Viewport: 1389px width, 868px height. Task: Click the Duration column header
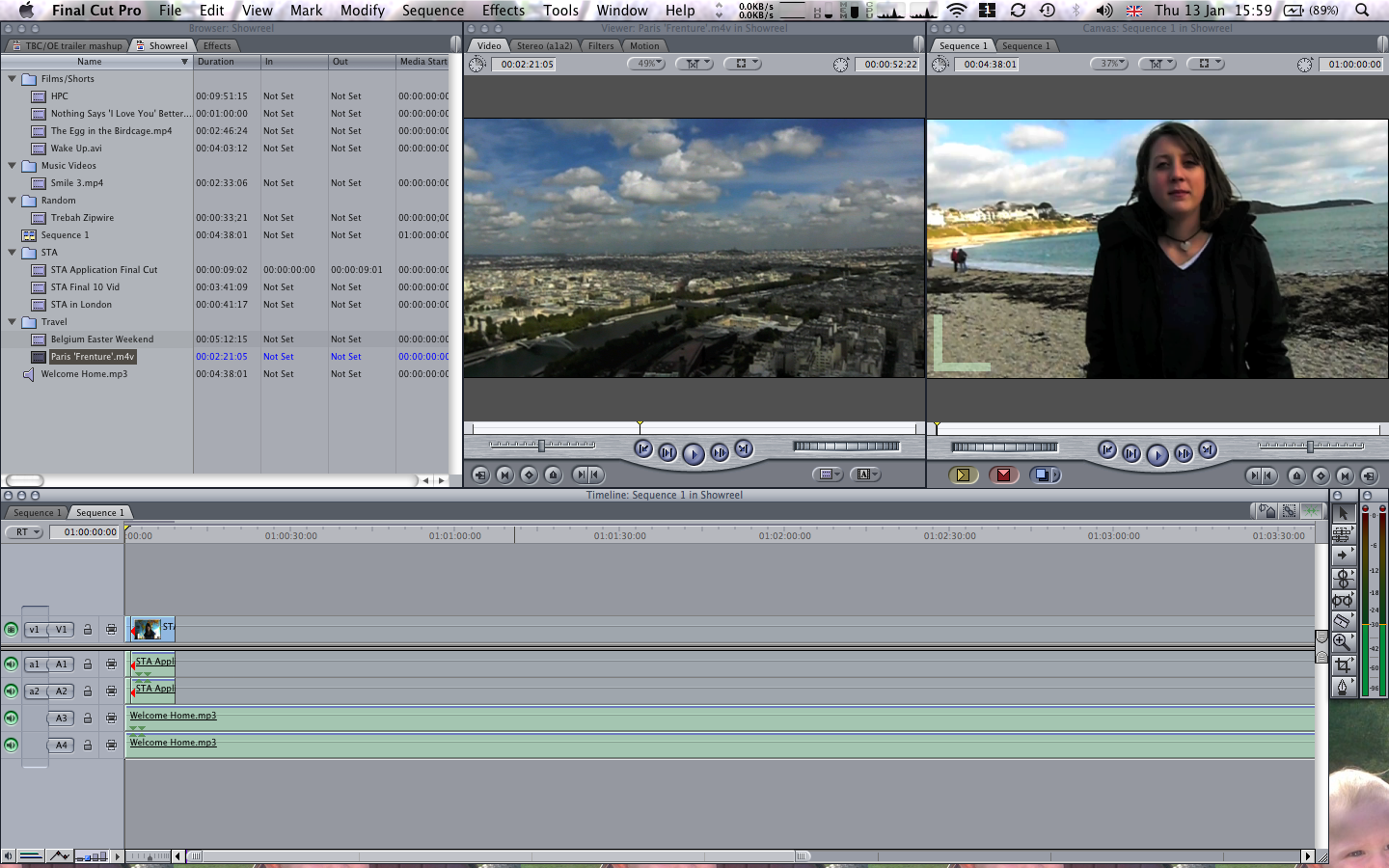[216, 62]
